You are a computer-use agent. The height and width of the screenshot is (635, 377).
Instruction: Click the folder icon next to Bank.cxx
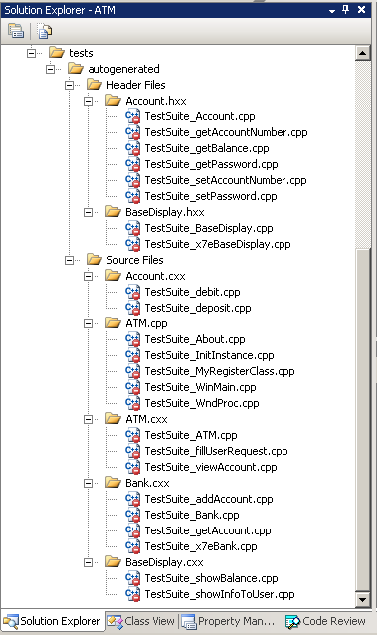point(113,483)
